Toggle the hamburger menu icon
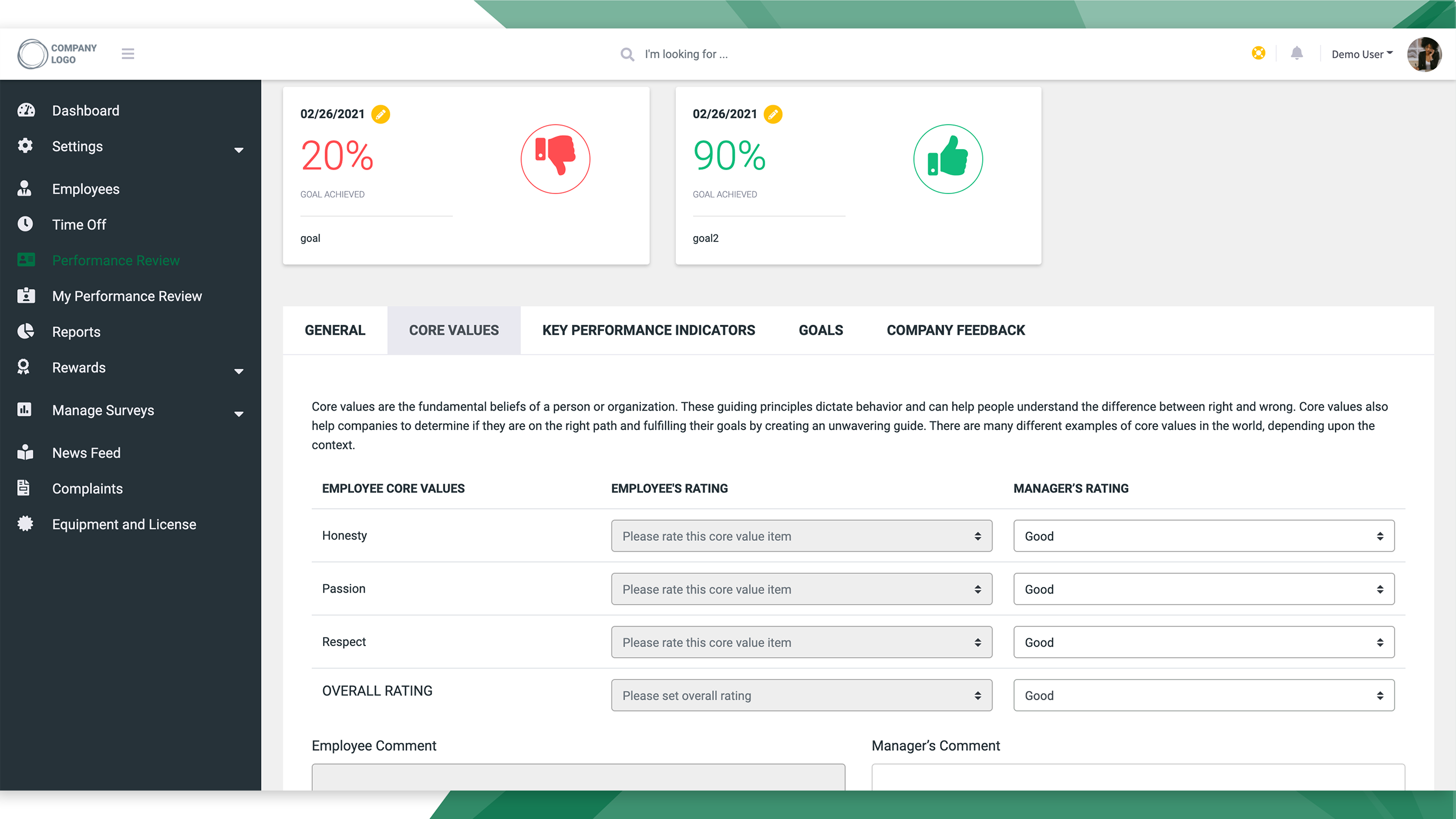Screen dimensions: 1456x819 click(128, 54)
